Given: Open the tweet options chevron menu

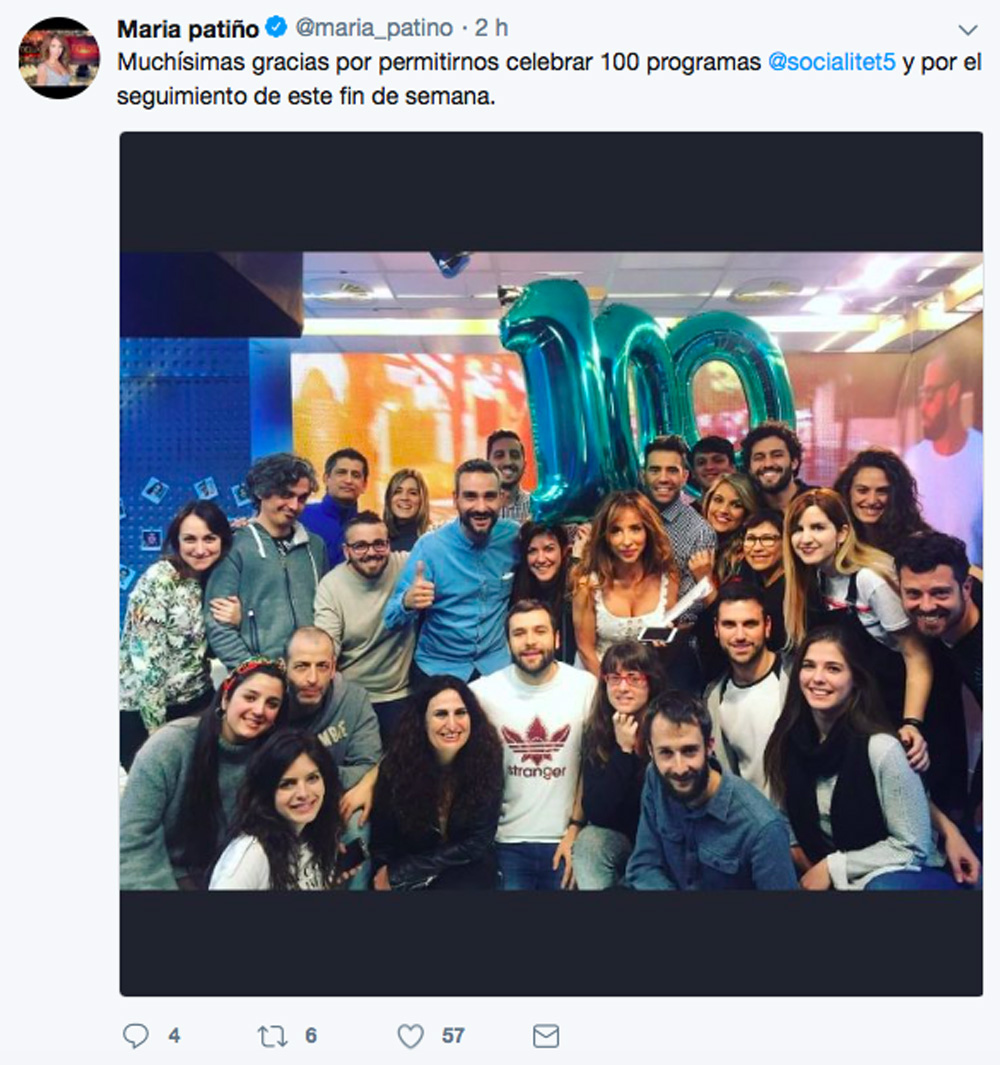Looking at the screenshot, I should [967, 30].
